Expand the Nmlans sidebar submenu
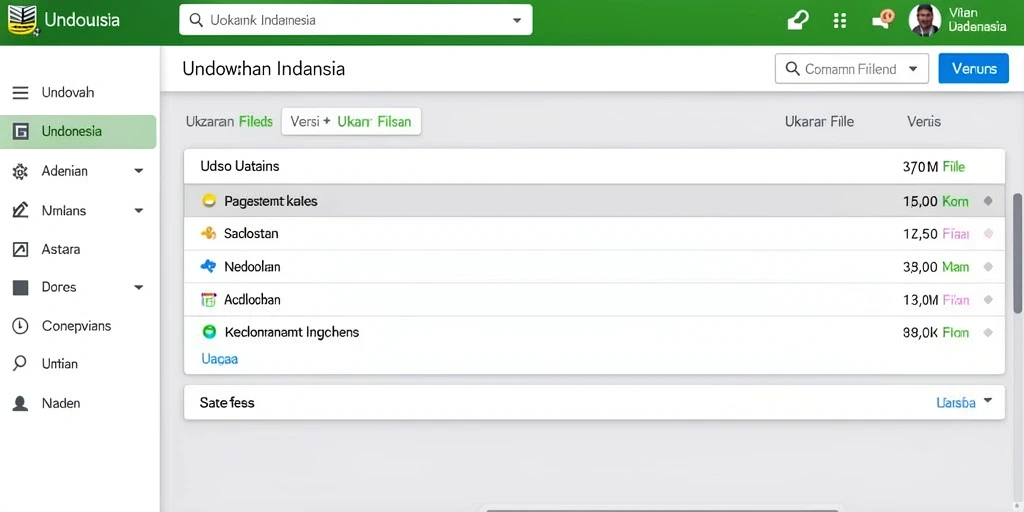Screen dimensions: 1024x512 click(138, 211)
